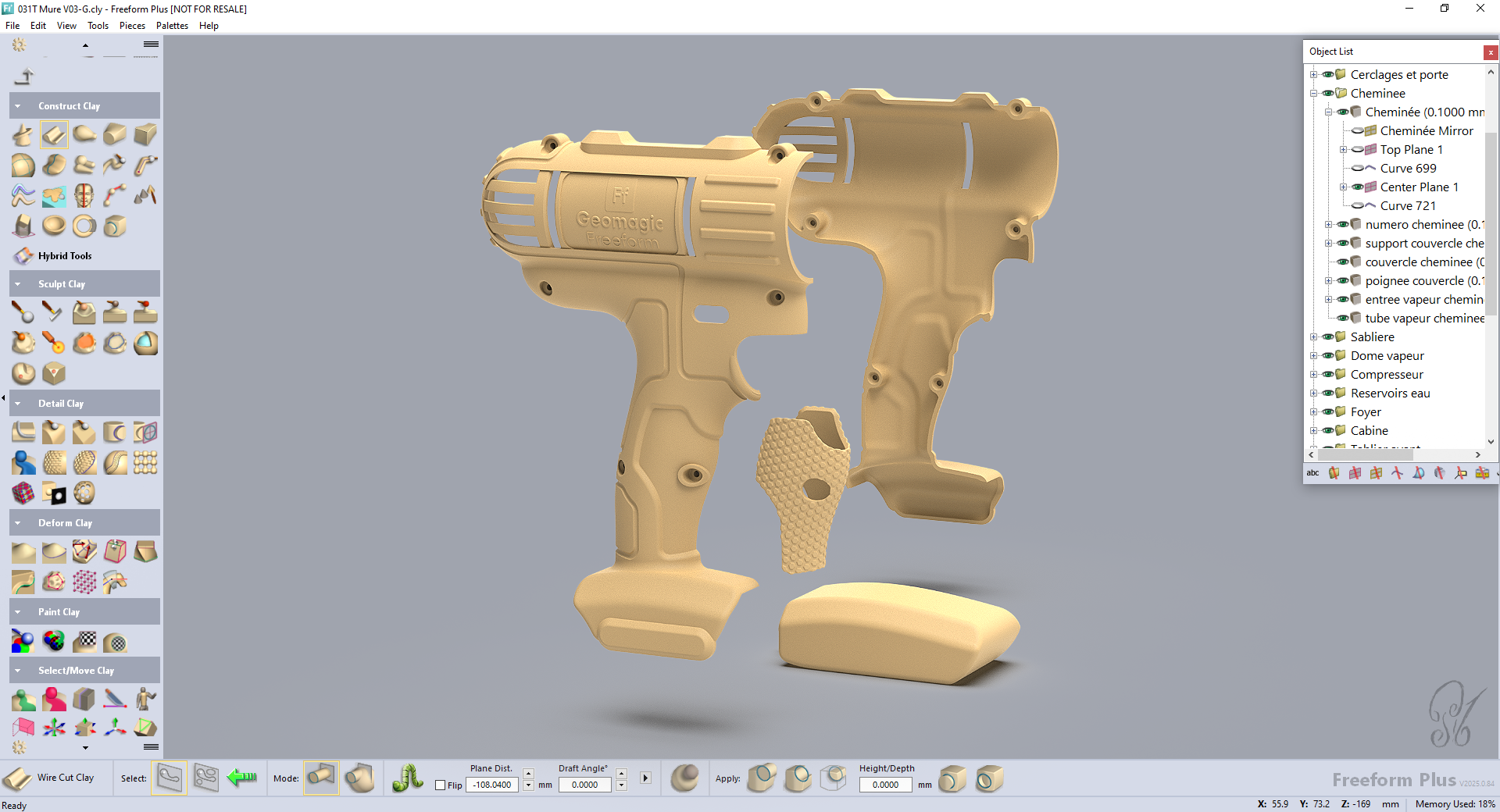Screen dimensions: 1500x812
Task: Select the red lattice grid icon in Deform Clay
Action: 84,582
